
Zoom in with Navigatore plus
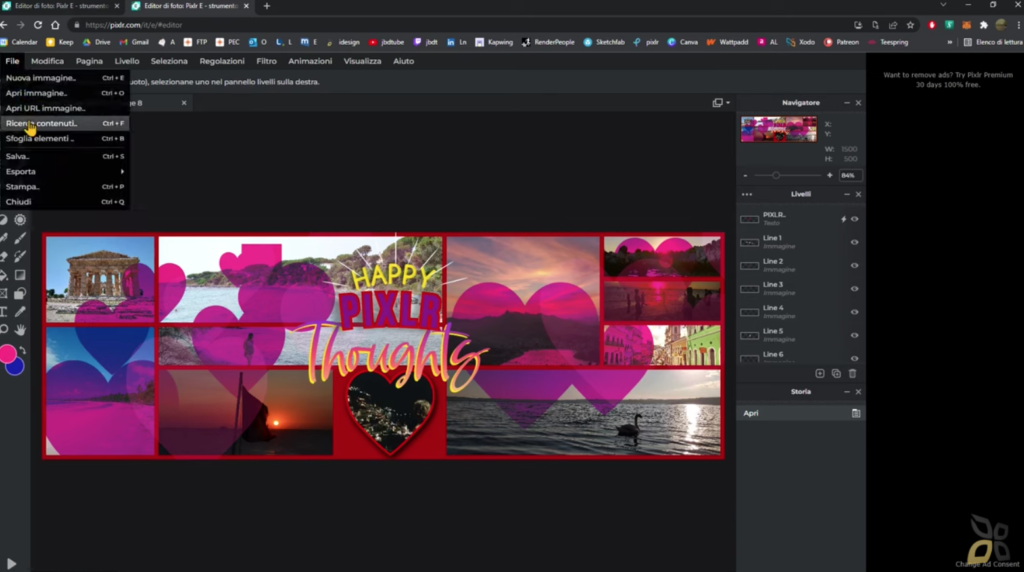pyautogui.click(x=829, y=176)
